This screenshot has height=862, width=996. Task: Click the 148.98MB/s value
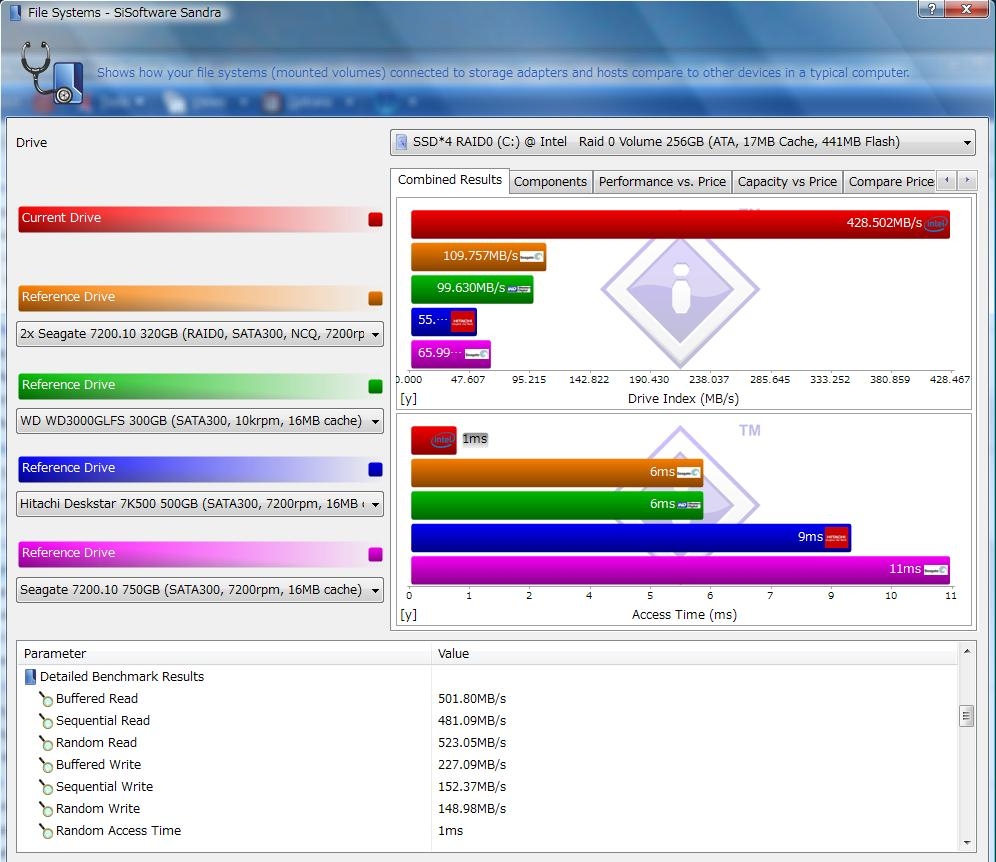tap(472, 809)
